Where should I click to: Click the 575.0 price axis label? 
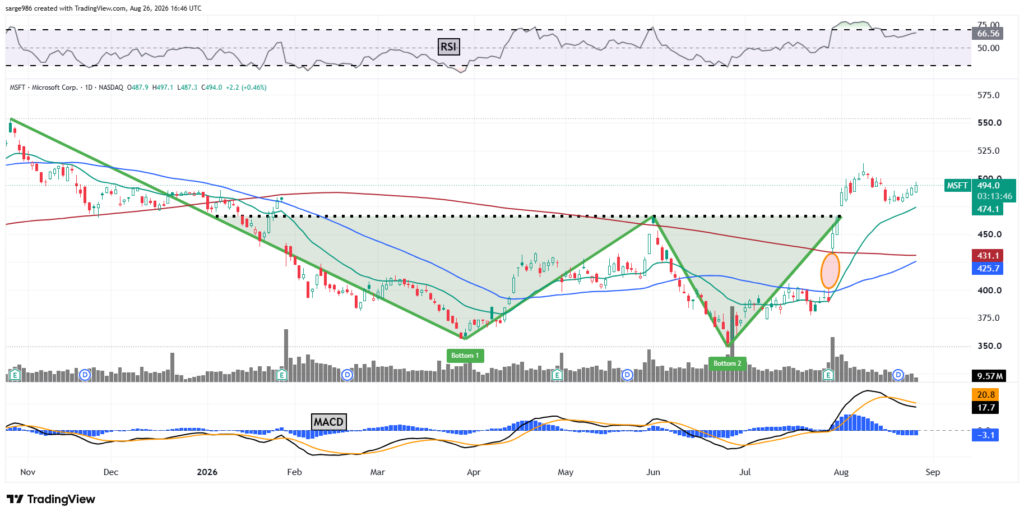989,95
